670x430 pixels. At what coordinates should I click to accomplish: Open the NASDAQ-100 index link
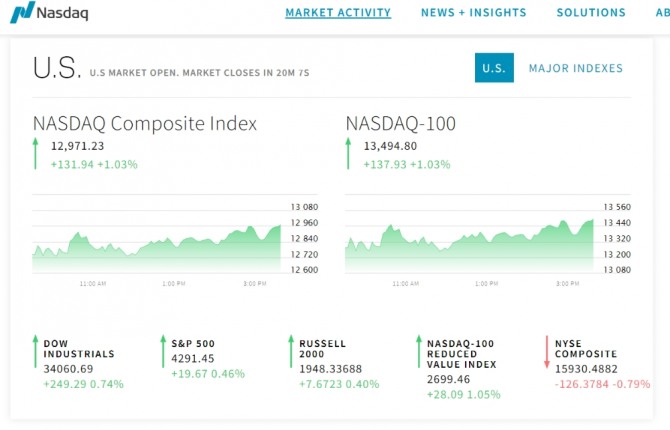coord(401,124)
